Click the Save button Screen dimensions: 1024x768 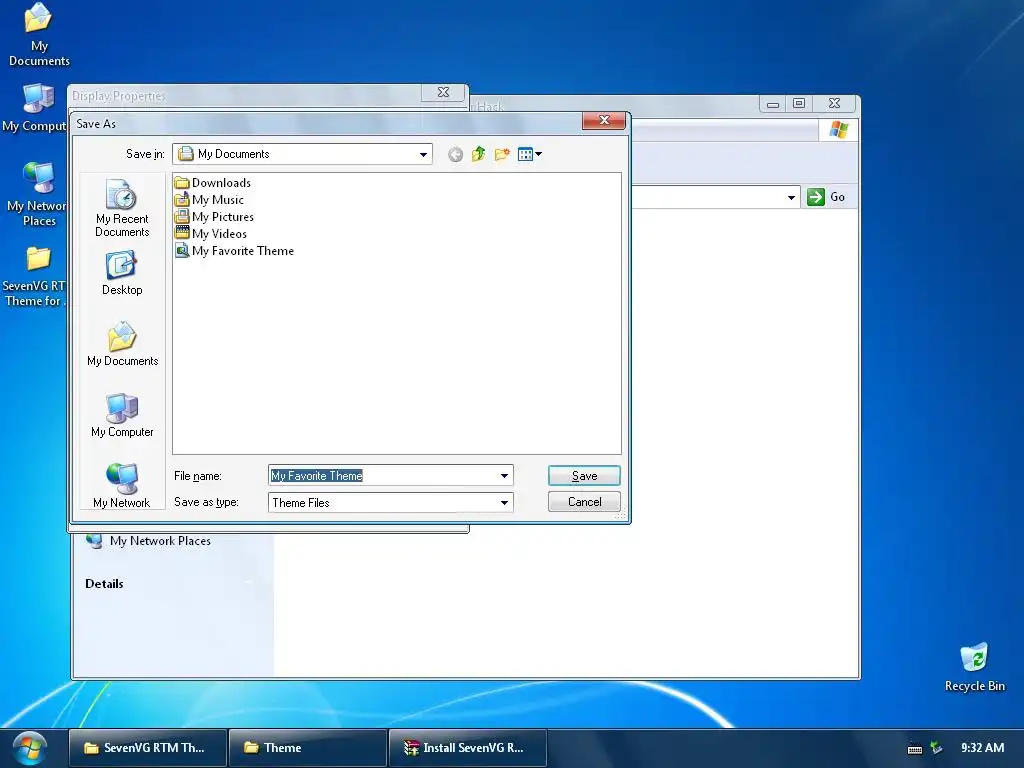(x=584, y=475)
